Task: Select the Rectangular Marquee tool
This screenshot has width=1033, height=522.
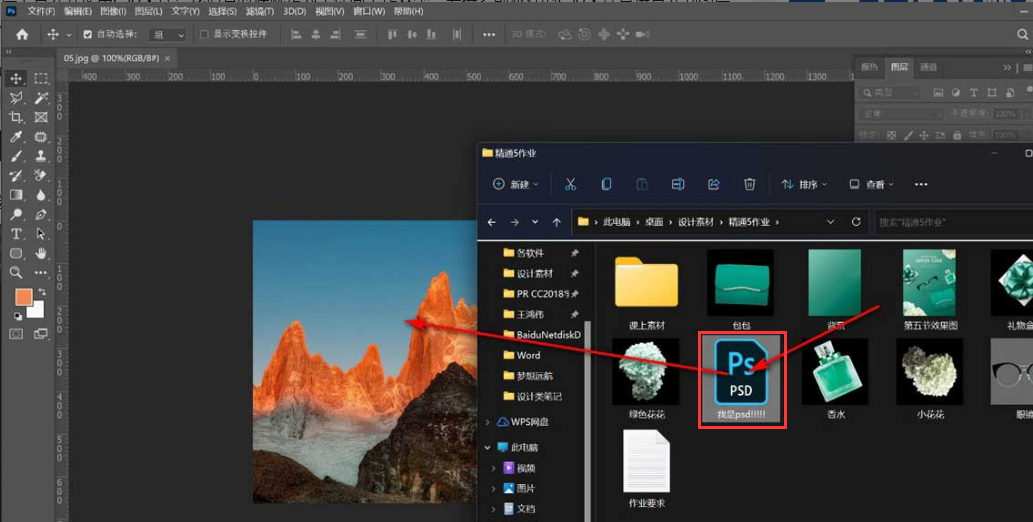Action: pos(41,79)
